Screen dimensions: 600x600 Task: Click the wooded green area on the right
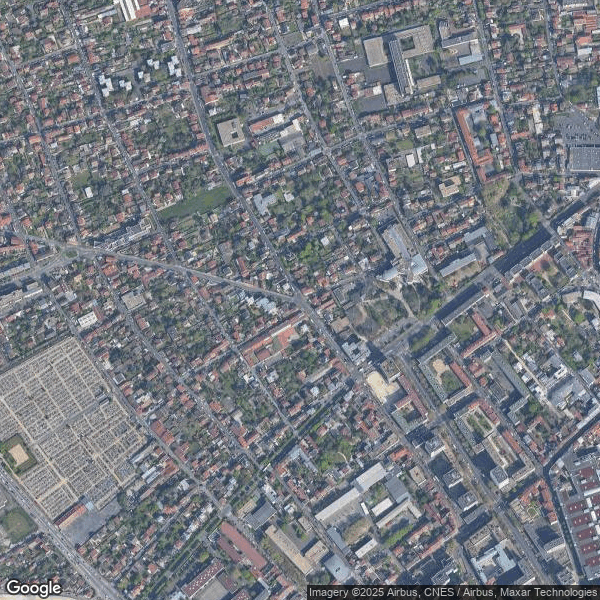[x=510, y=210]
